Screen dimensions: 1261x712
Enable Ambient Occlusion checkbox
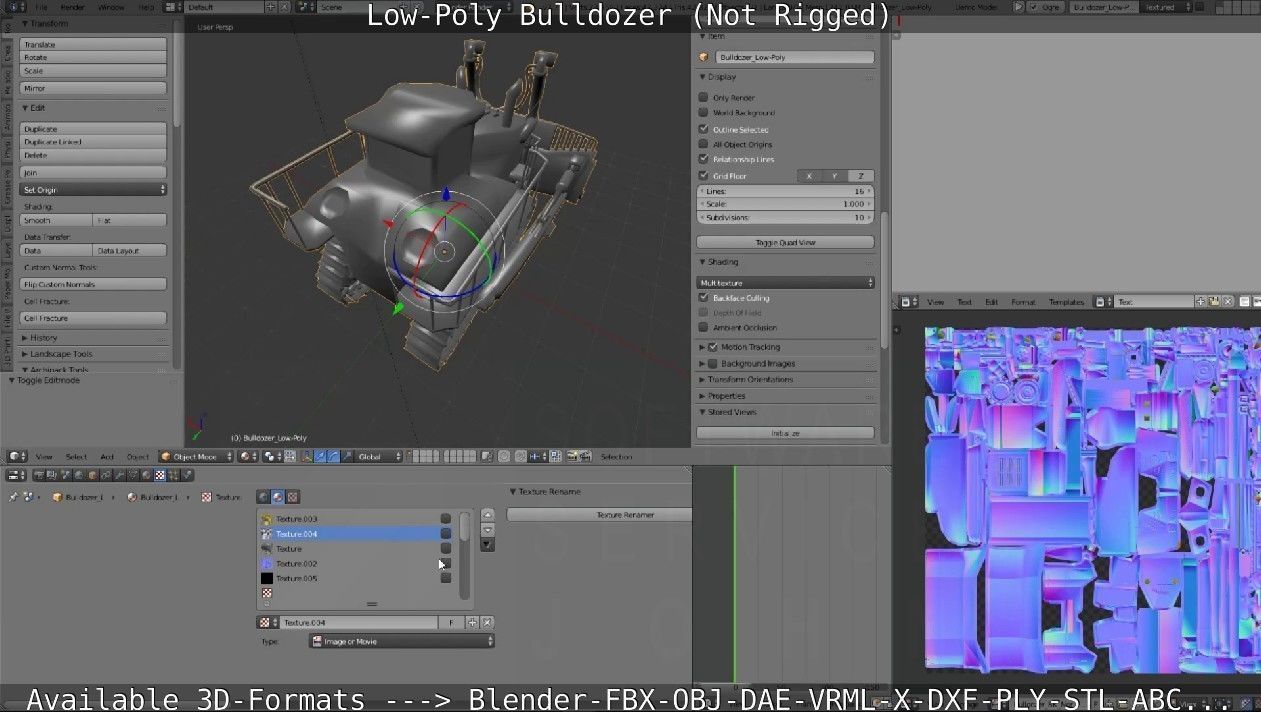pyautogui.click(x=703, y=327)
